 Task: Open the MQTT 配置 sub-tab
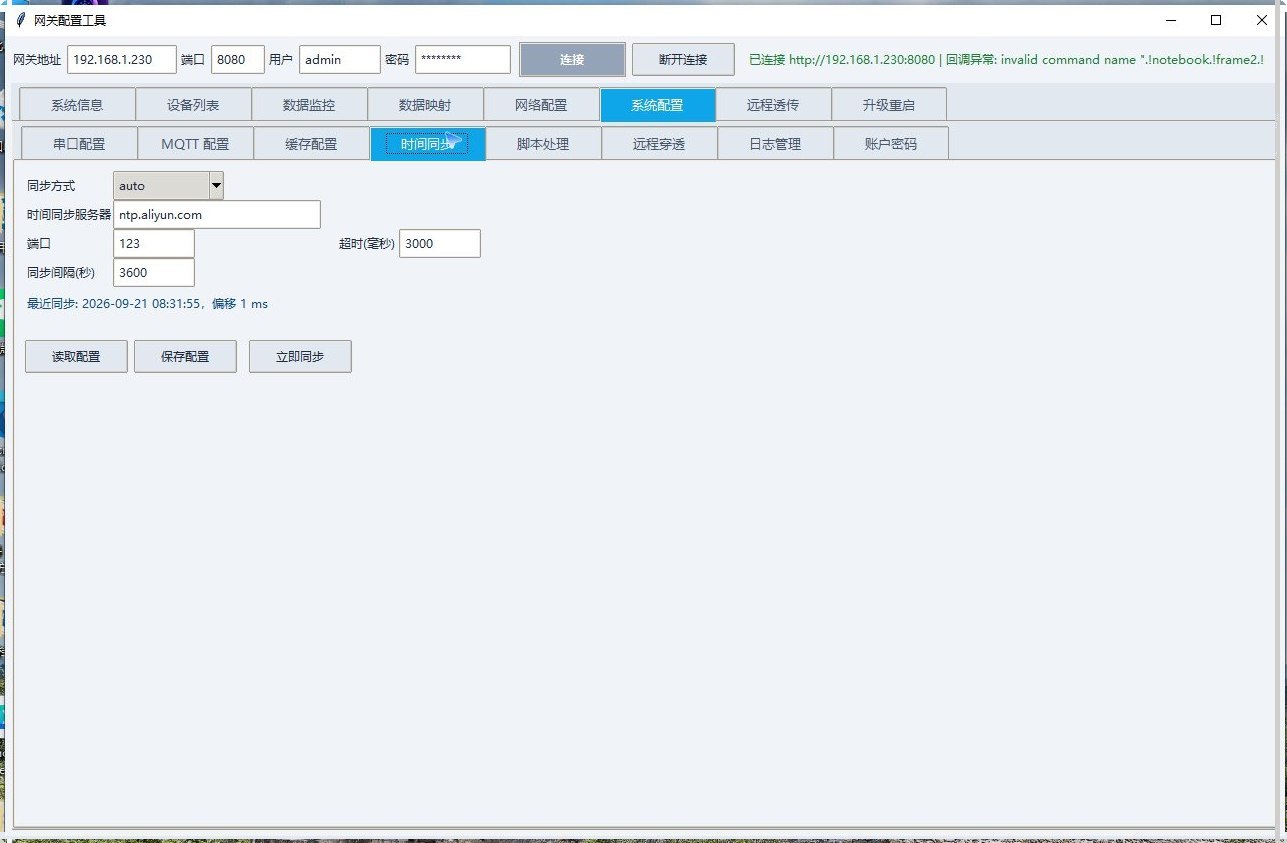click(x=195, y=144)
